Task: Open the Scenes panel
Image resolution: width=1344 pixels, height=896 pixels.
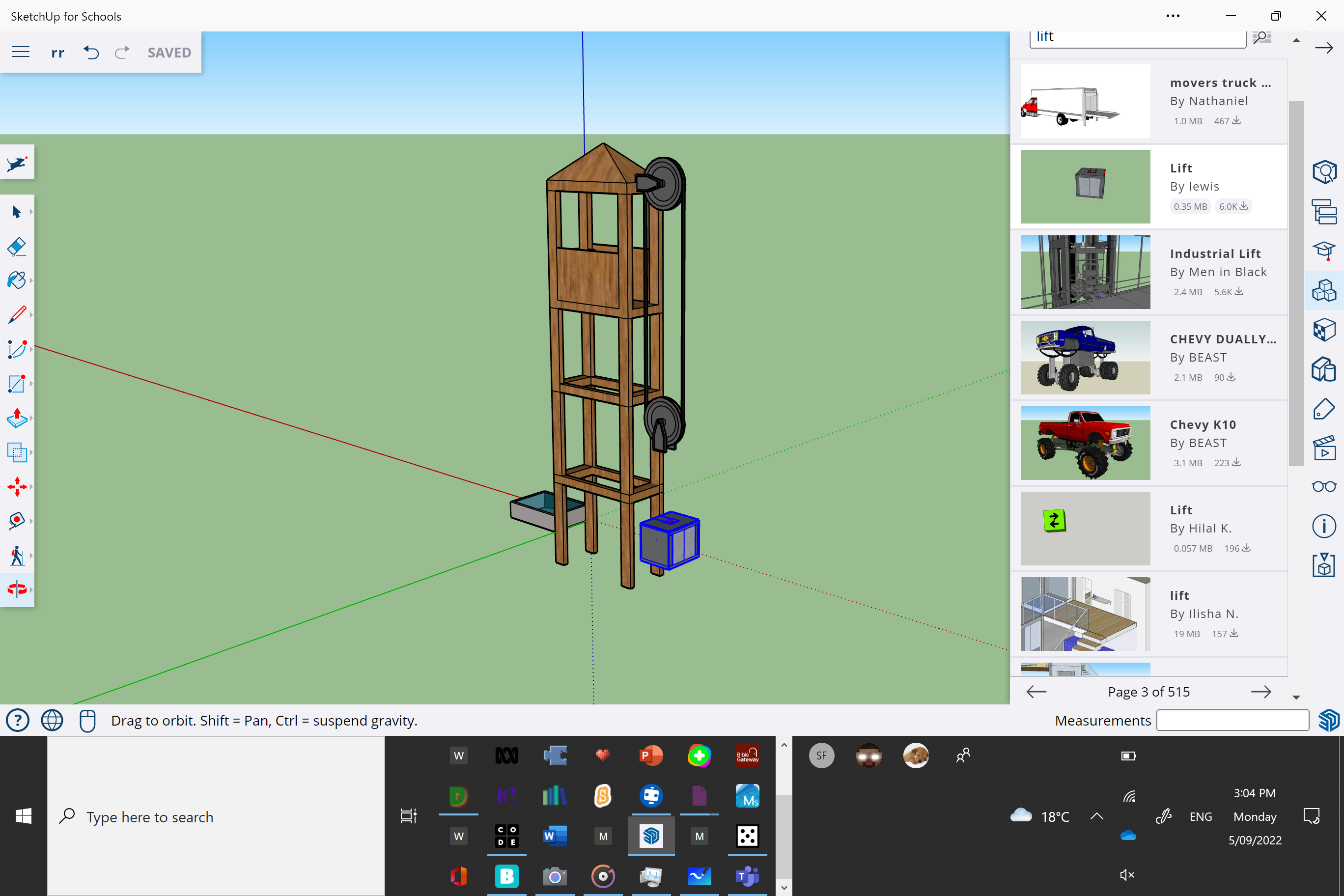Action: tap(1324, 448)
